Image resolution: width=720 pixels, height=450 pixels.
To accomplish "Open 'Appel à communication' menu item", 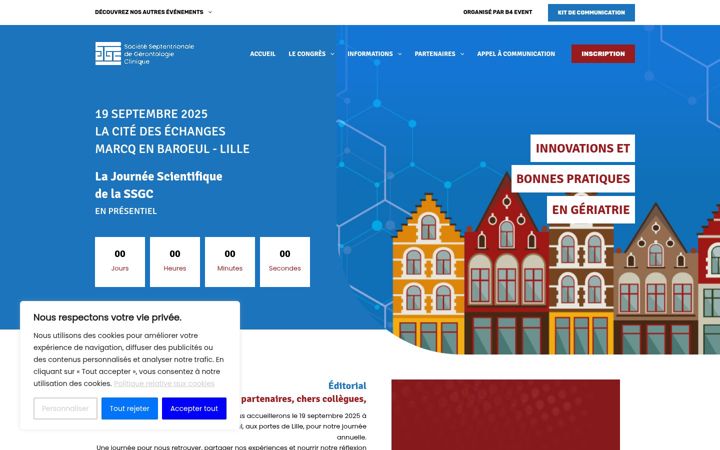I will point(516,54).
